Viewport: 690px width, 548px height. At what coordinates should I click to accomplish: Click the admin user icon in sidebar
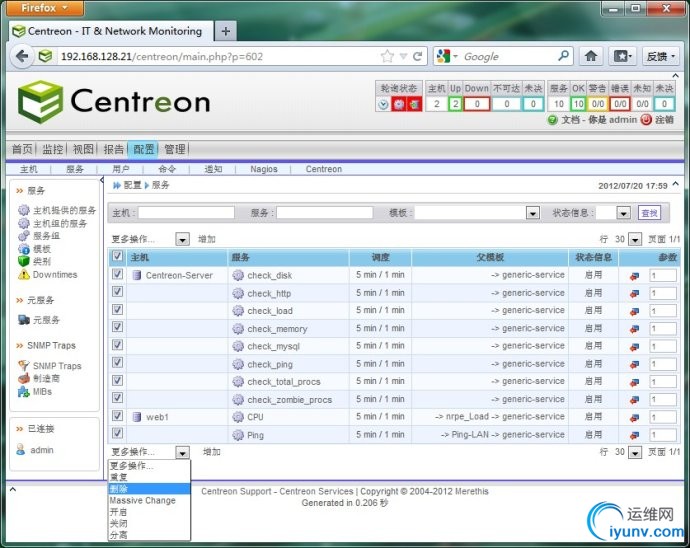(x=21, y=449)
